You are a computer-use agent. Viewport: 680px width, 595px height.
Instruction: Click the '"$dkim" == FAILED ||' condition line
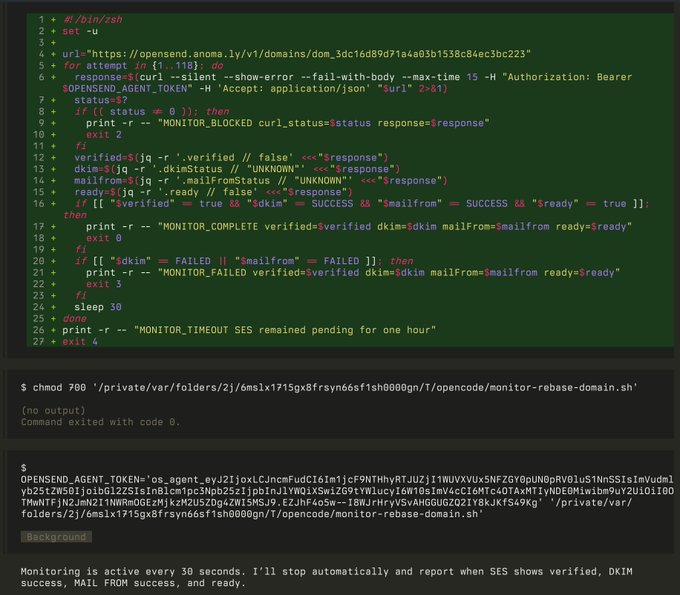(244, 261)
